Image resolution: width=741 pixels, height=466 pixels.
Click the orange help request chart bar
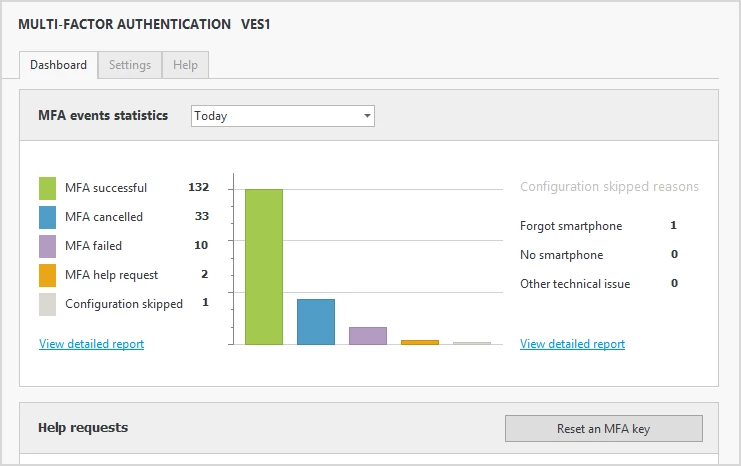(420, 342)
